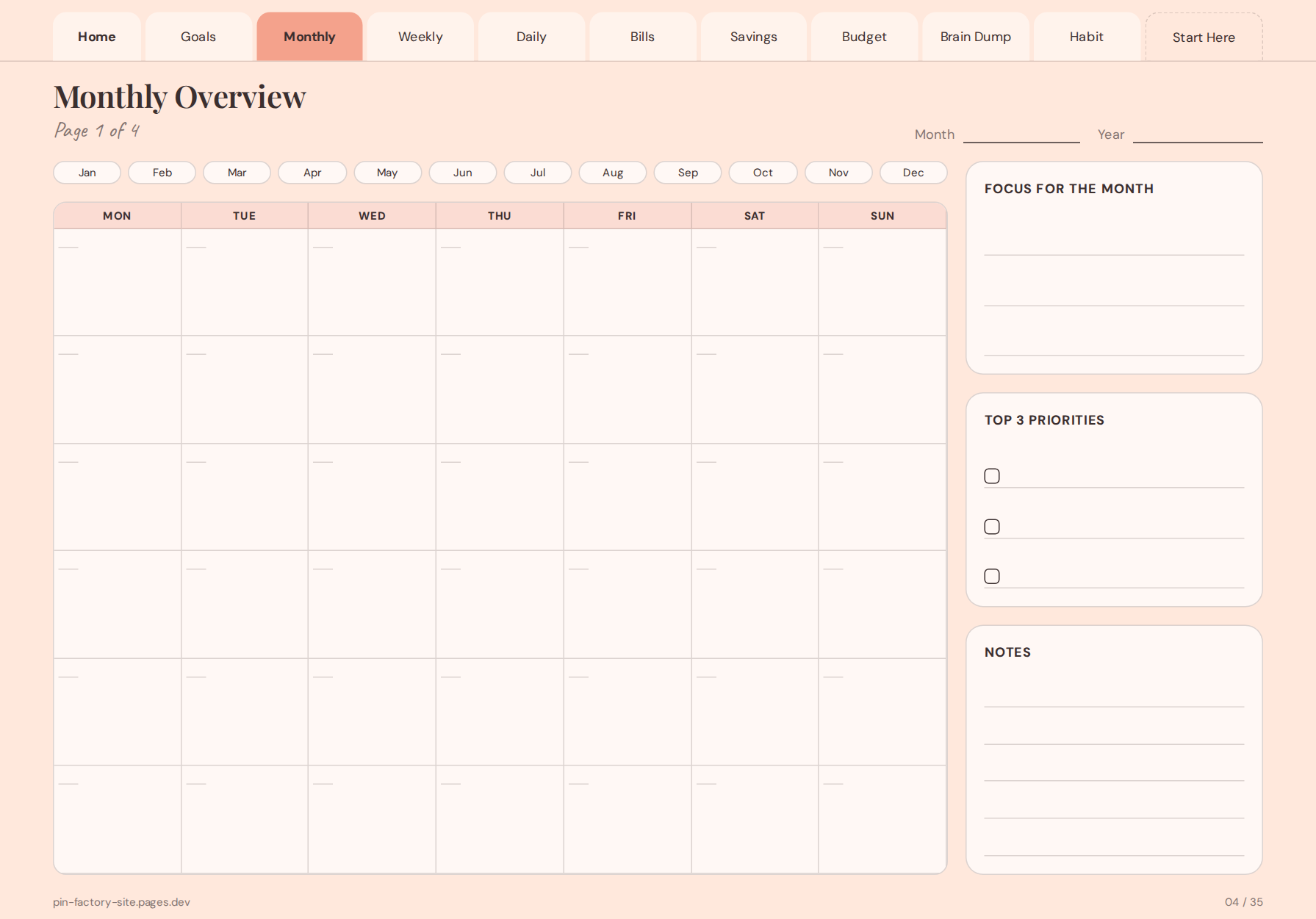Go to the Budget tab
Image resolution: width=1316 pixels, height=919 pixels.
[x=864, y=37]
